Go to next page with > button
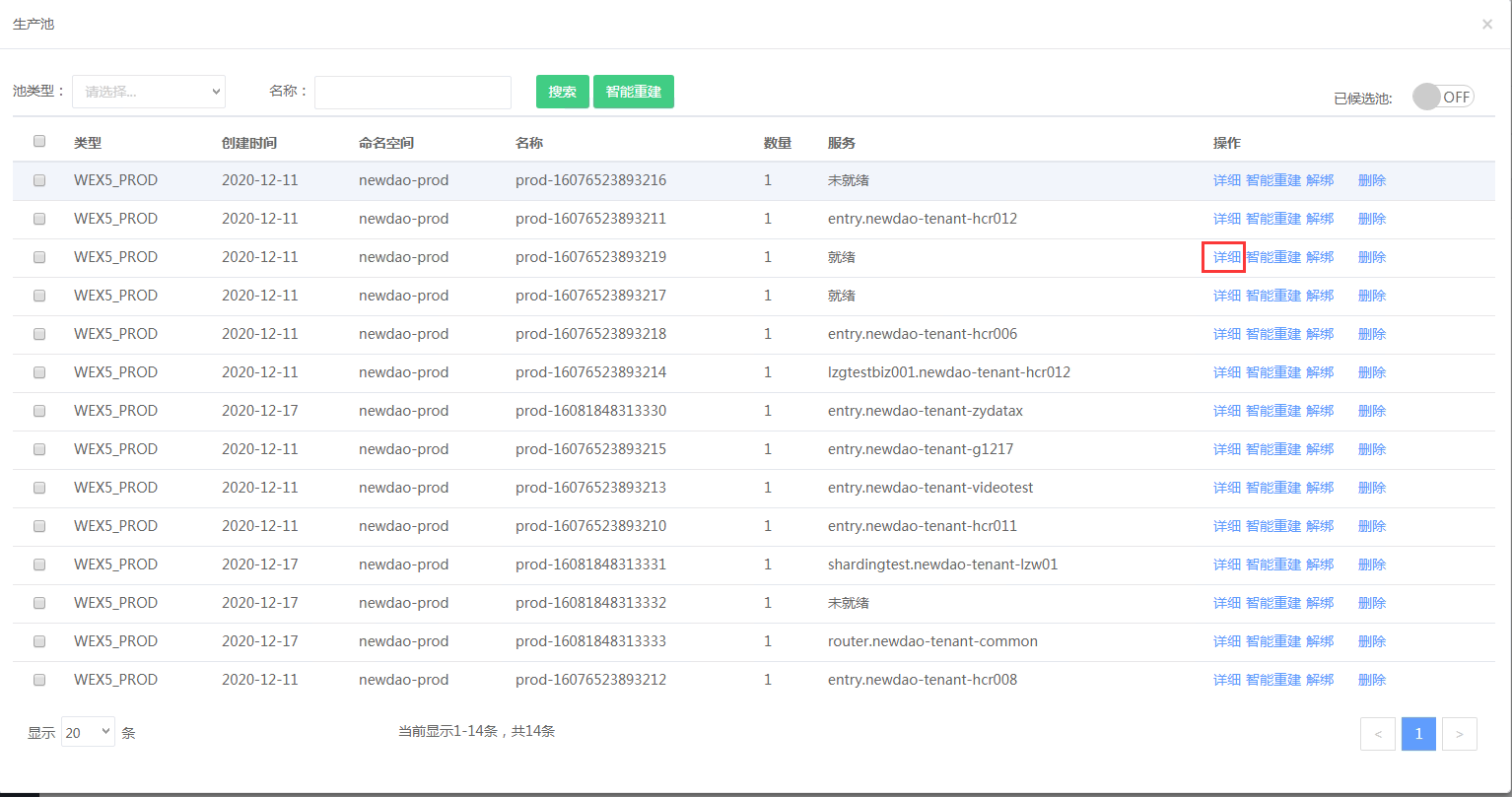The height and width of the screenshot is (797, 1512). 1460,734
